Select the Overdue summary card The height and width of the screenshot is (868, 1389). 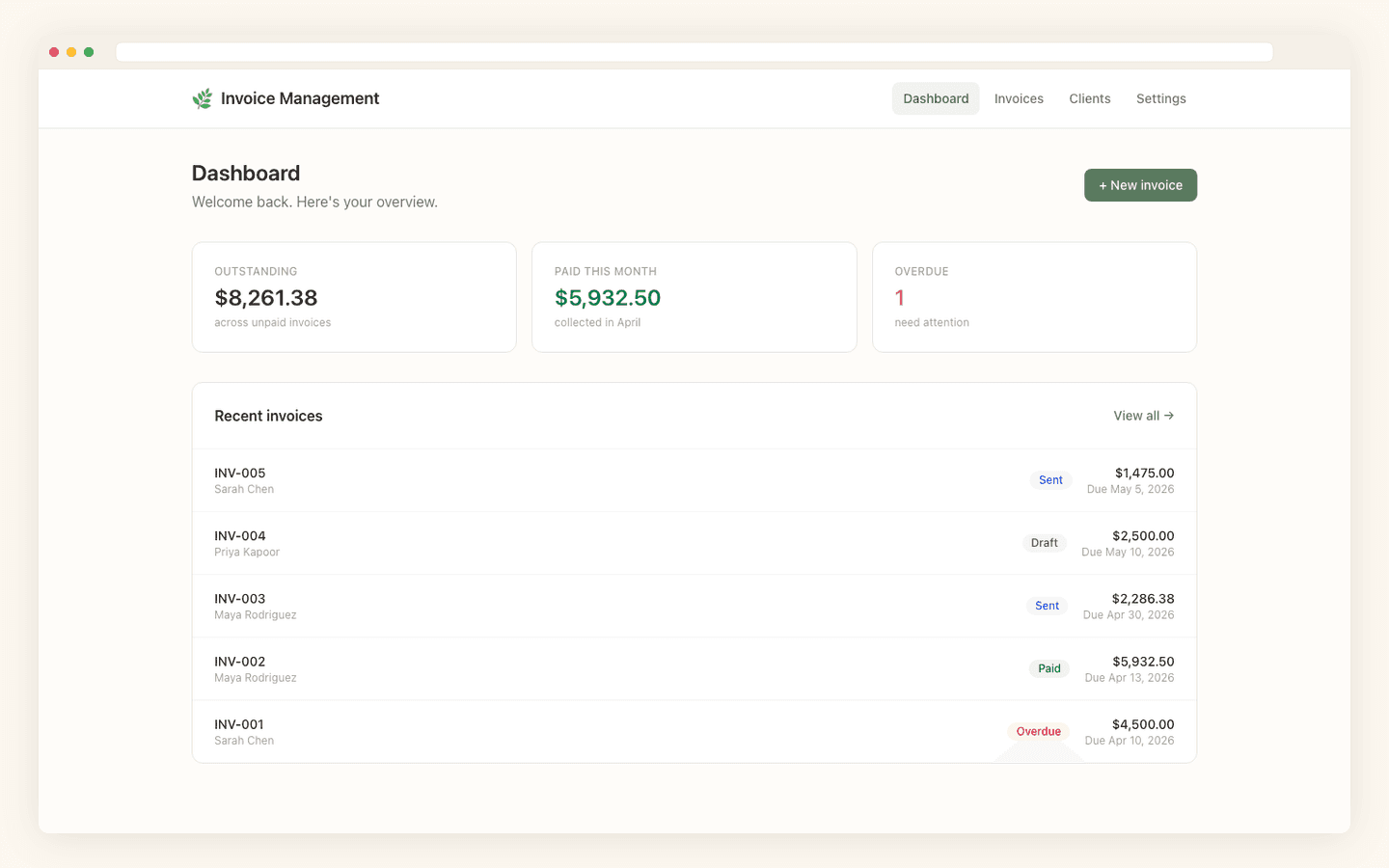click(1034, 297)
